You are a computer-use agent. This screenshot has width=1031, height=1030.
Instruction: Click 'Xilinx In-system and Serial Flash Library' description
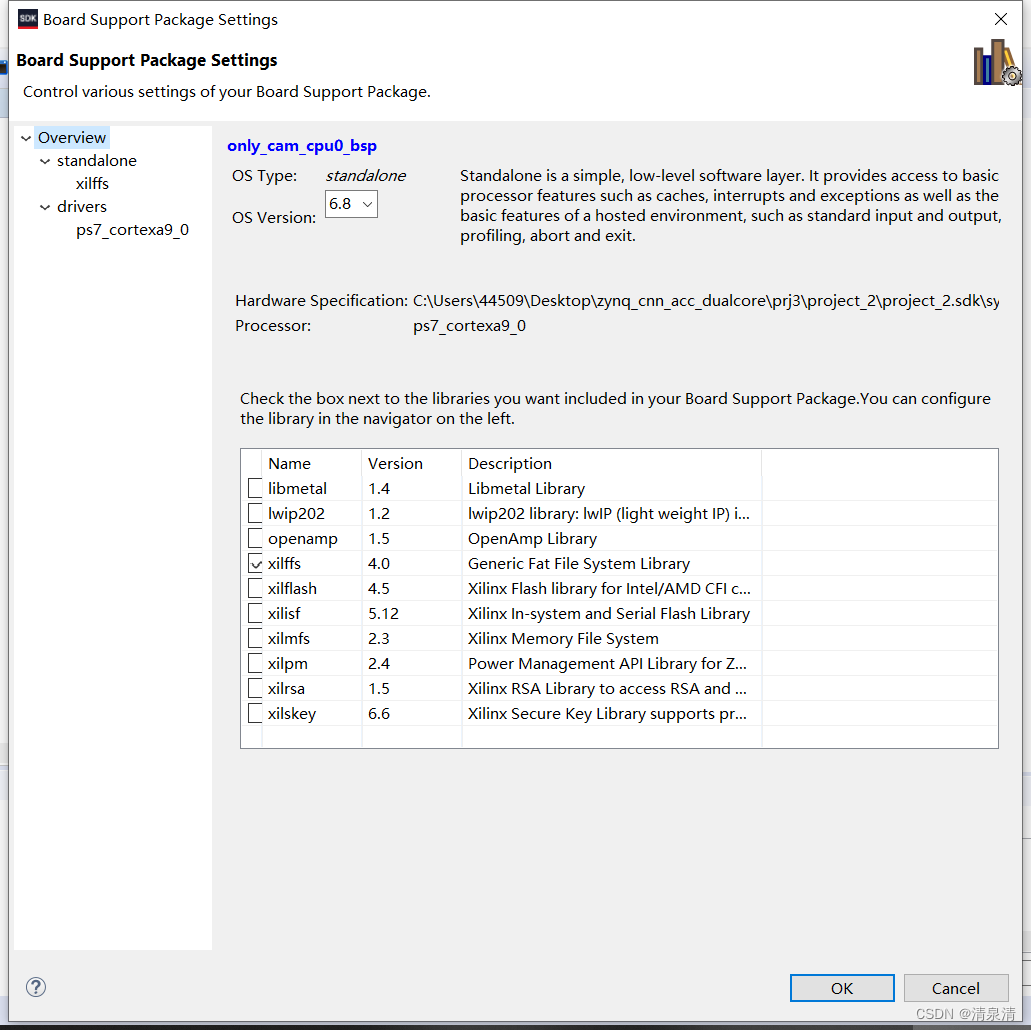(x=609, y=613)
